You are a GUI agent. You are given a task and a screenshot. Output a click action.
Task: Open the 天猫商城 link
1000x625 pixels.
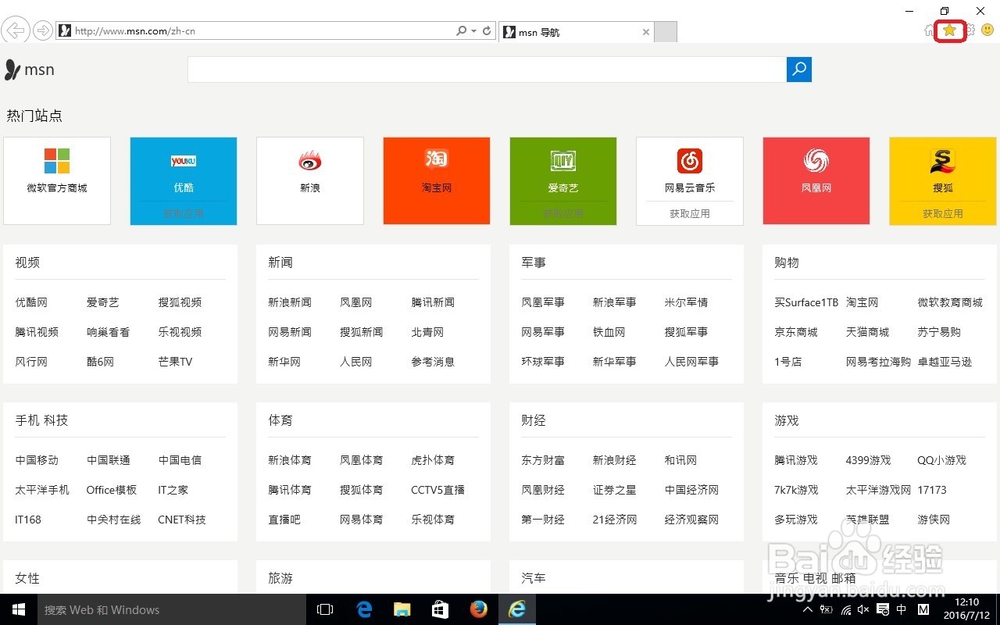coord(867,332)
